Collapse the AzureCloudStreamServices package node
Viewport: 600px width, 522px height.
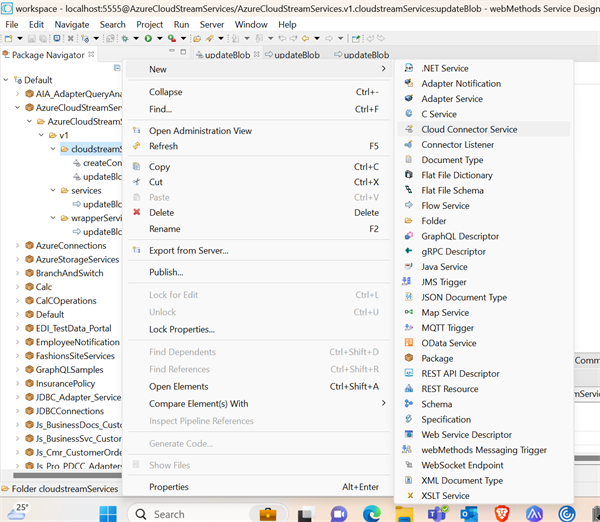click(18, 108)
